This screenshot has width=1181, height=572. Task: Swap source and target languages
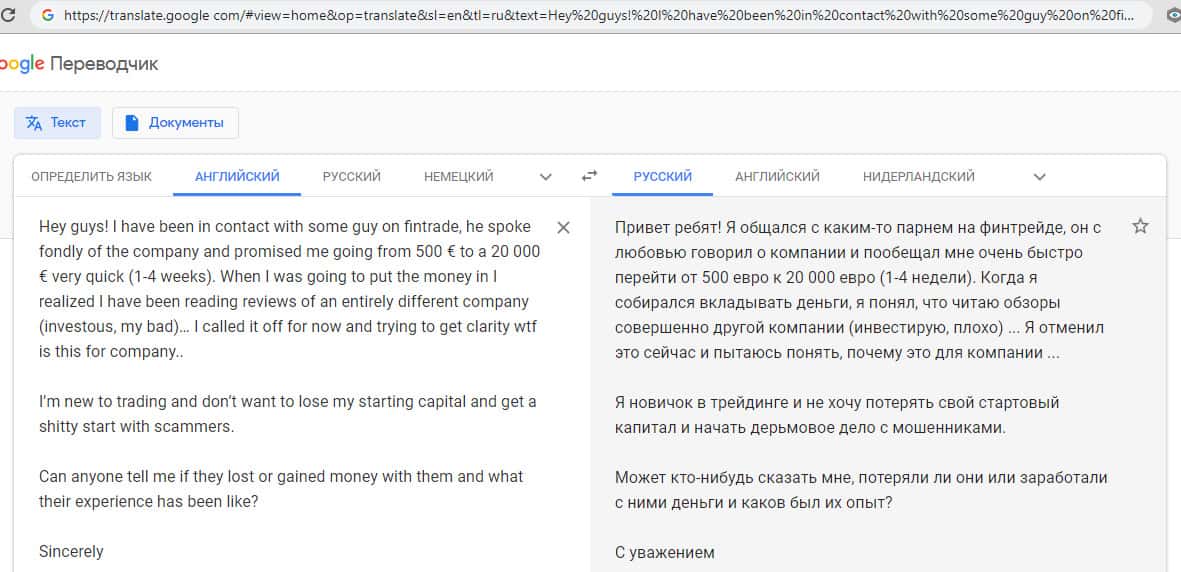click(590, 176)
